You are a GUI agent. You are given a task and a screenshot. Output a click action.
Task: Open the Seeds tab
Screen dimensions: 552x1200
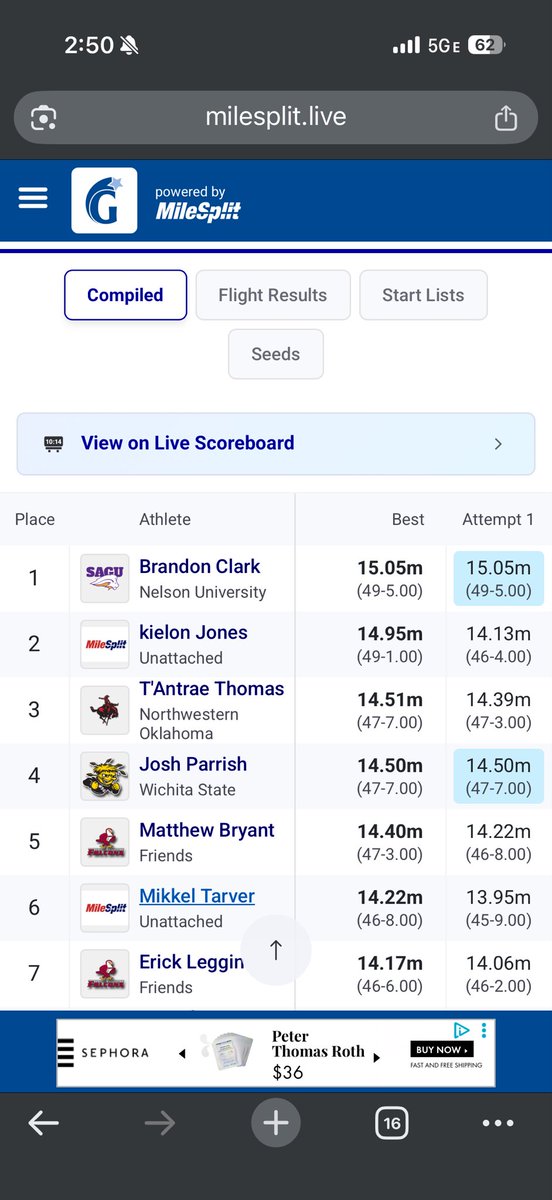[276, 354]
